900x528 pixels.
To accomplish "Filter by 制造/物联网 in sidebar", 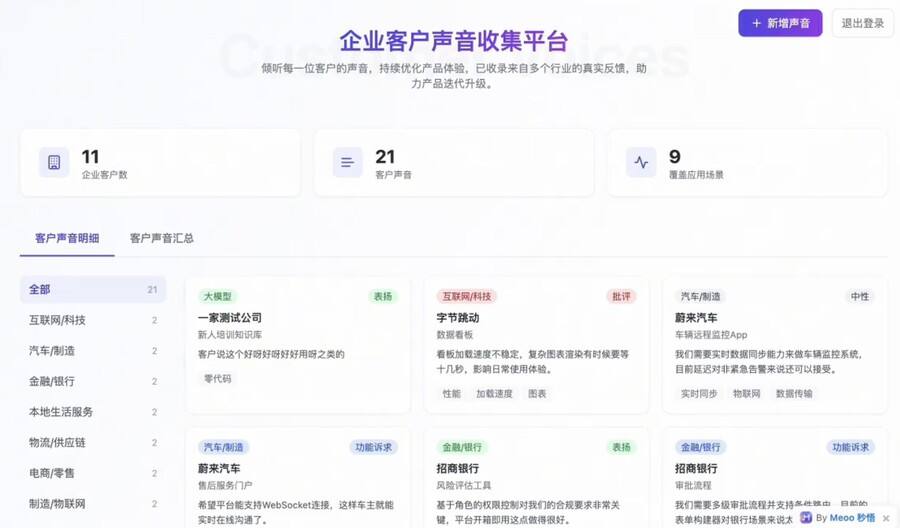I will click(93, 504).
